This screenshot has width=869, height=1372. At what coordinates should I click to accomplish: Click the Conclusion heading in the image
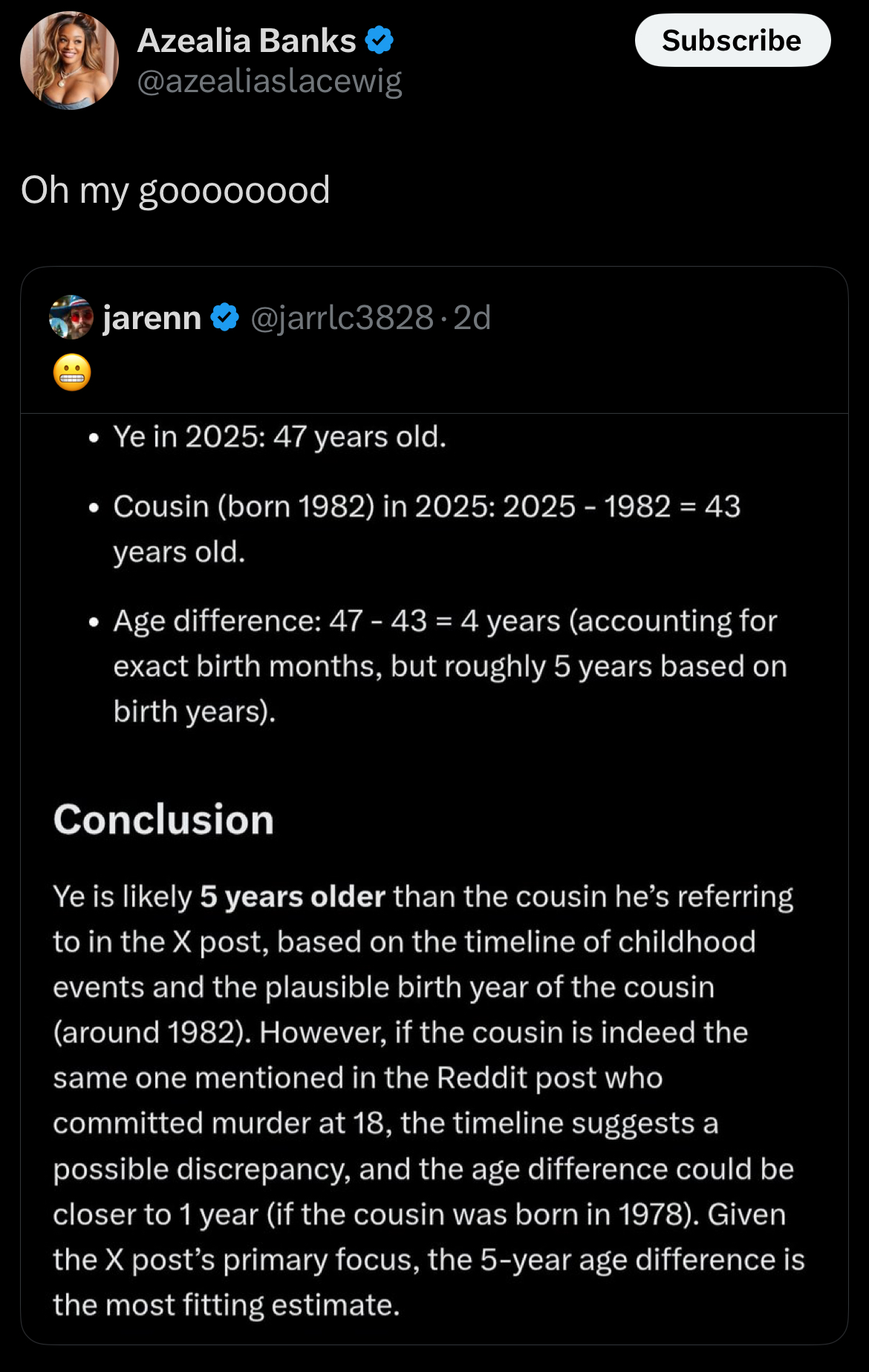(x=163, y=819)
